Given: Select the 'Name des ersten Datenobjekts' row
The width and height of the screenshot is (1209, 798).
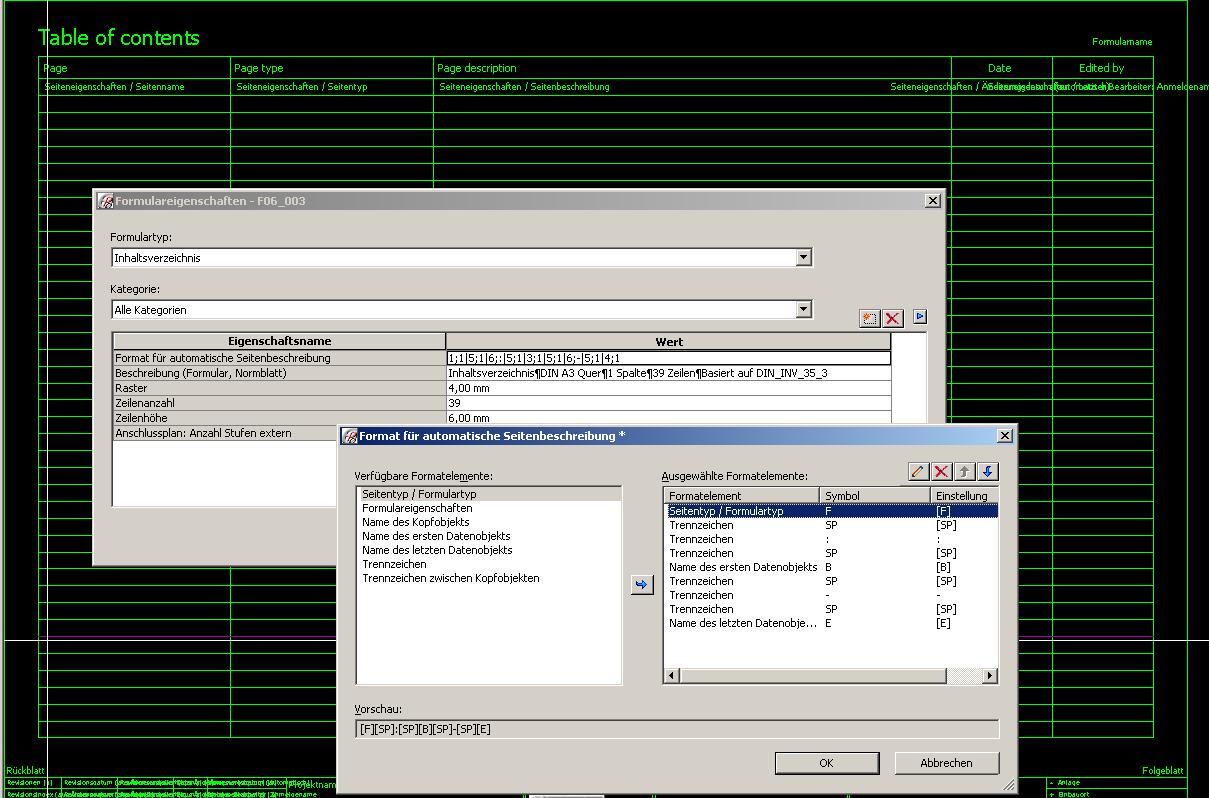Looking at the screenshot, I should pos(742,567).
